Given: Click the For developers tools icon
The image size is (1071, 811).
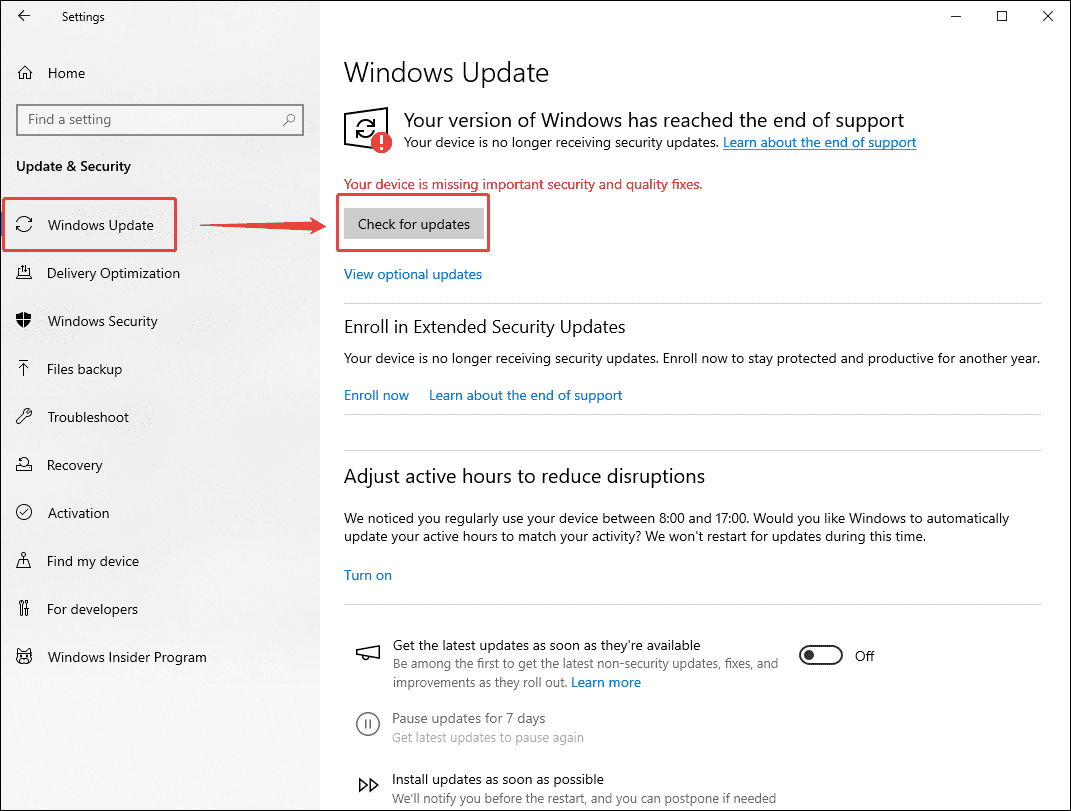Looking at the screenshot, I should tap(24, 608).
